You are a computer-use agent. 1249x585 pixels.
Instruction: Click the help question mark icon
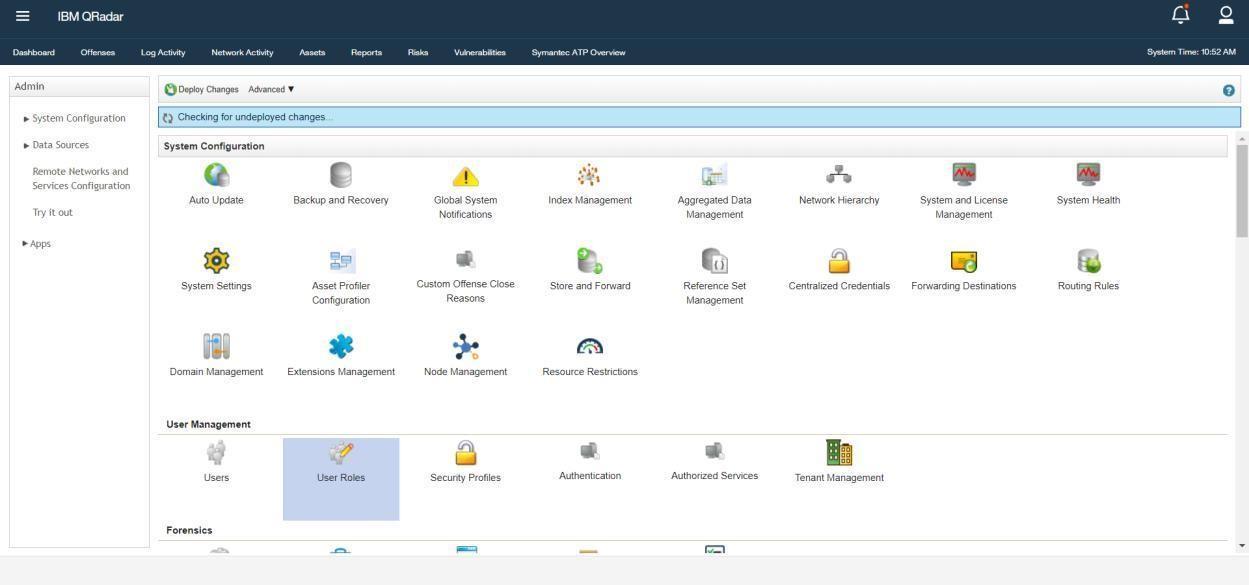point(1228,90)
